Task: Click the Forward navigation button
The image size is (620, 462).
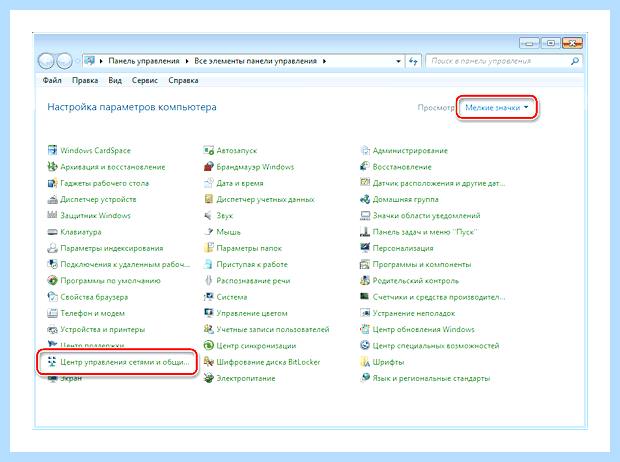Action: 64,61
